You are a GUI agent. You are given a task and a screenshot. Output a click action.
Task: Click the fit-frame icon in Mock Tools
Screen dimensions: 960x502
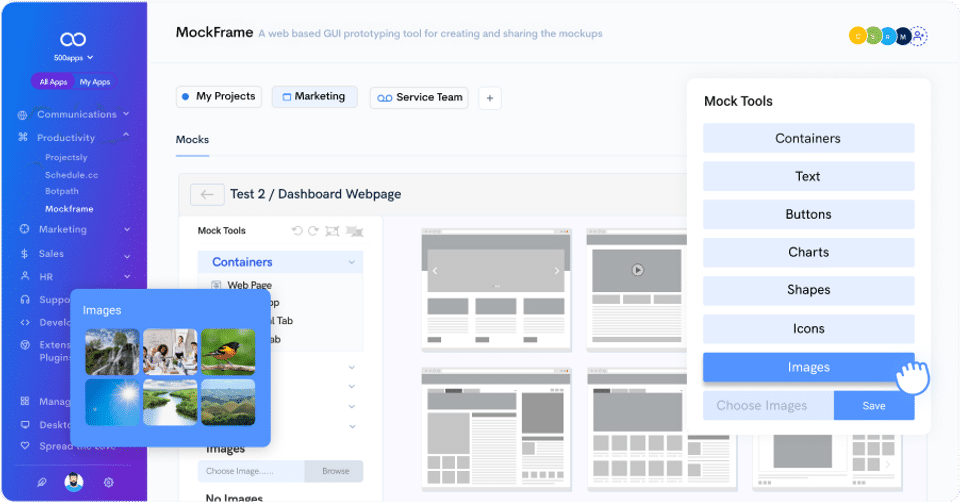332,231
